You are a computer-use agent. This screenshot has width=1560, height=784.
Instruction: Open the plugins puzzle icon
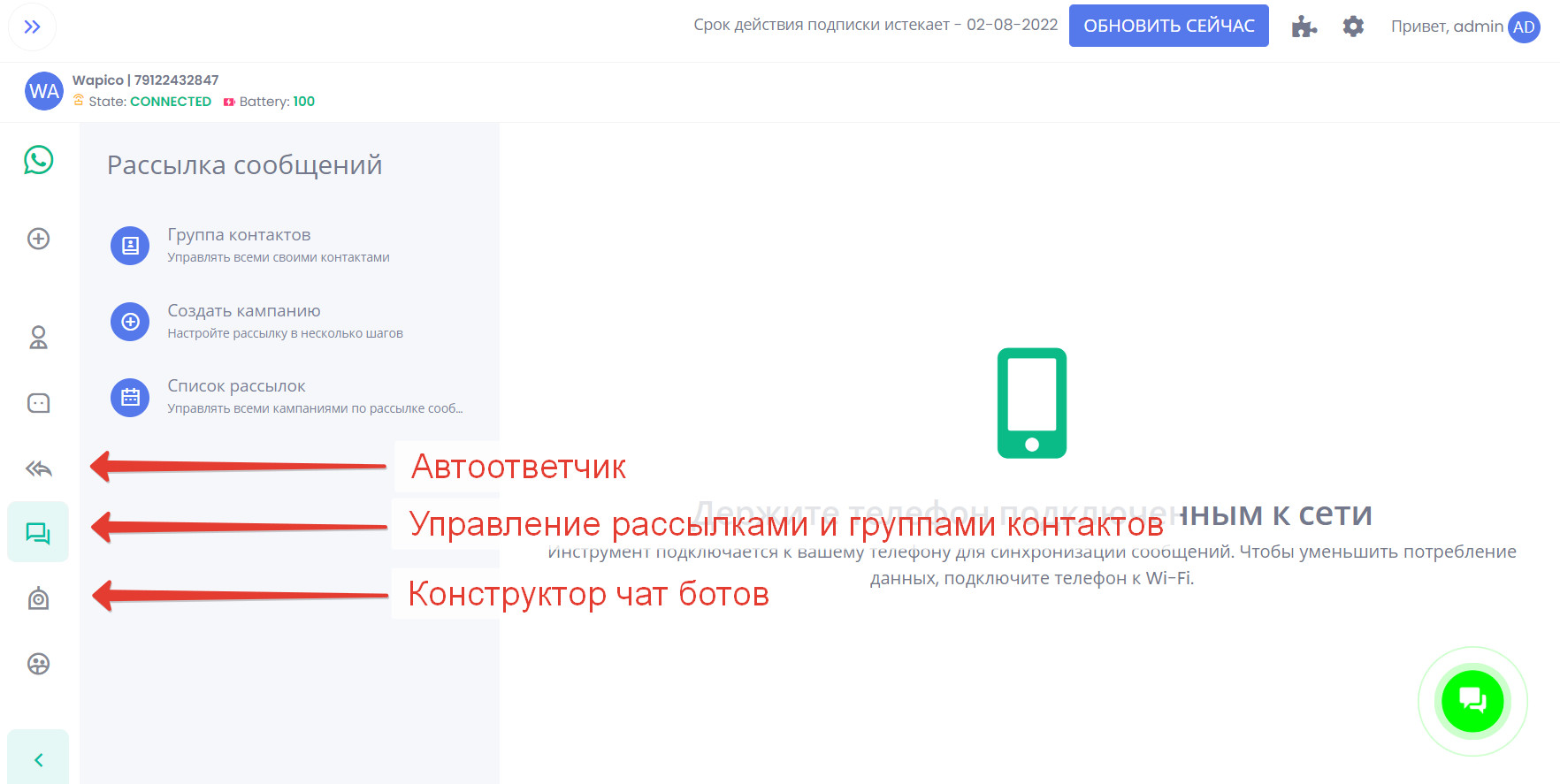pos(1304,27)
